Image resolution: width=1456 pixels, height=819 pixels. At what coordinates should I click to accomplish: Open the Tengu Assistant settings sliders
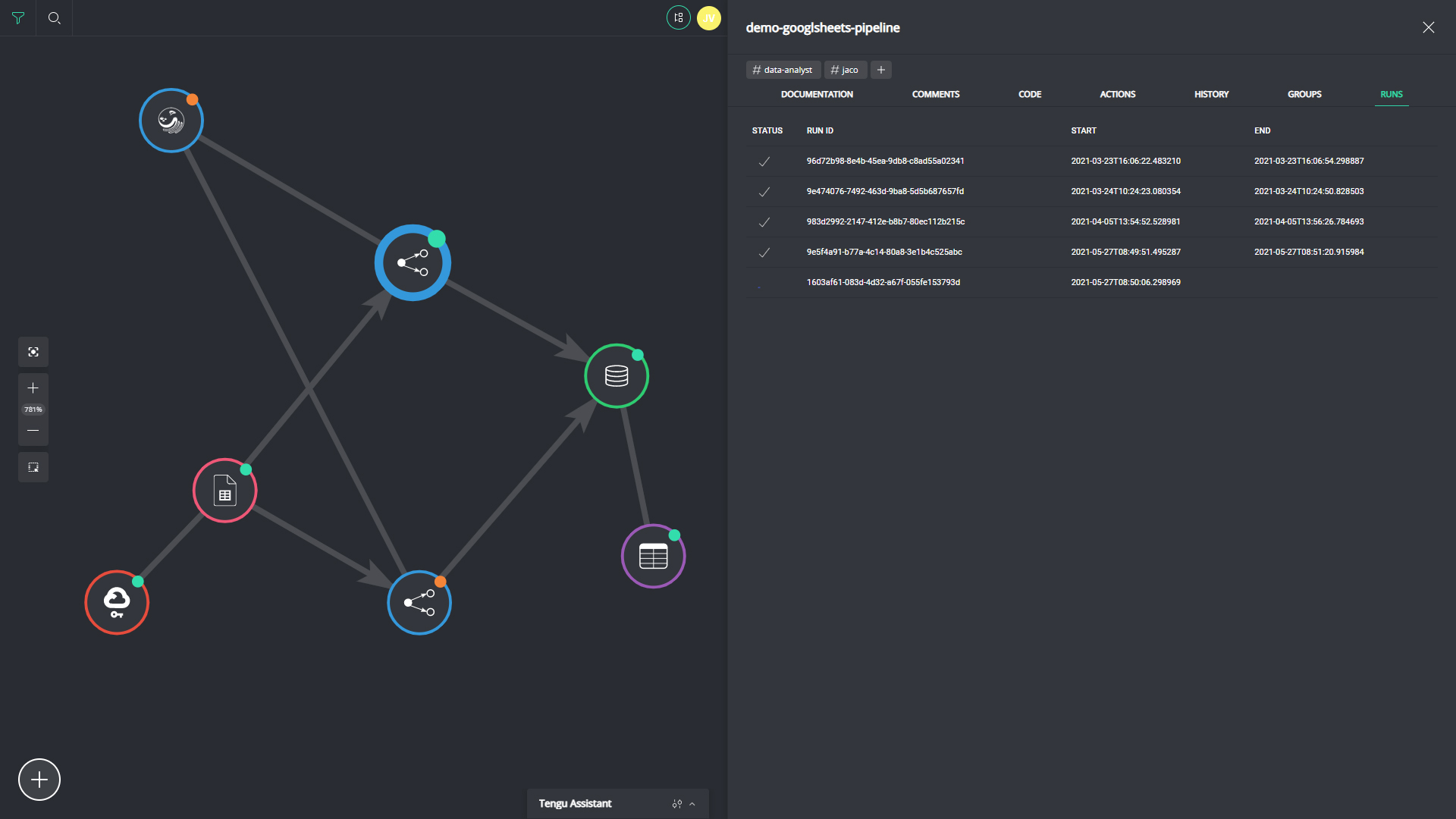[x=676, y=804]
